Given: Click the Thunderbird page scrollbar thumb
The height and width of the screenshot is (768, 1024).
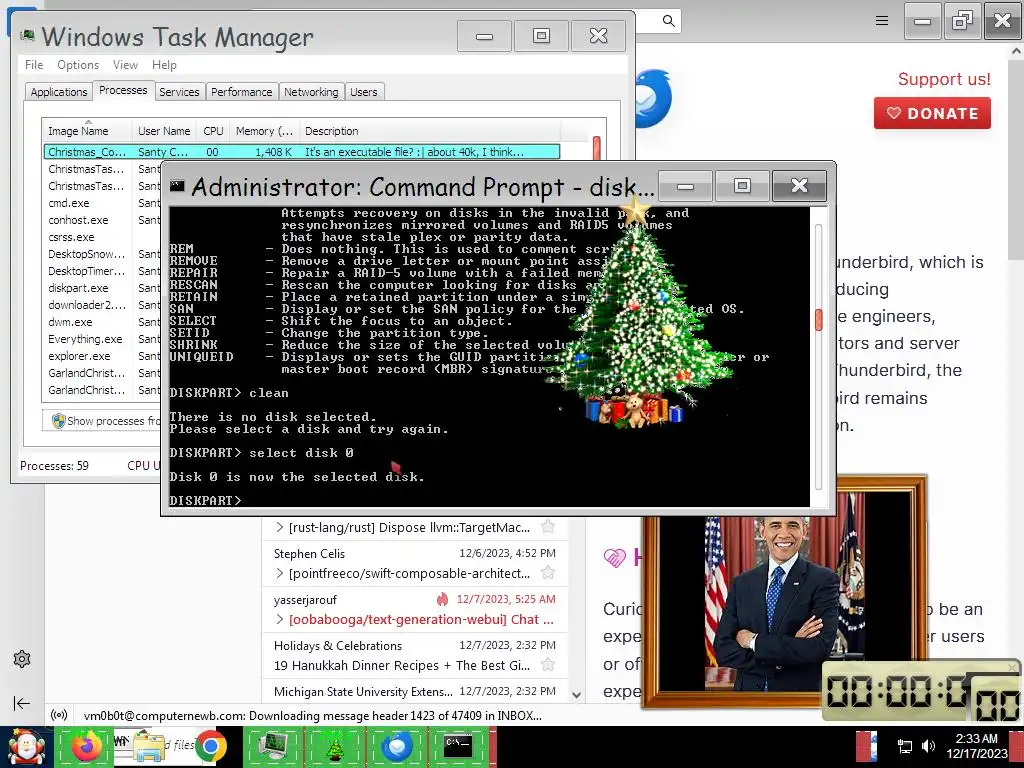Looking at the screenshot, I should click(x=1017, y=159).
